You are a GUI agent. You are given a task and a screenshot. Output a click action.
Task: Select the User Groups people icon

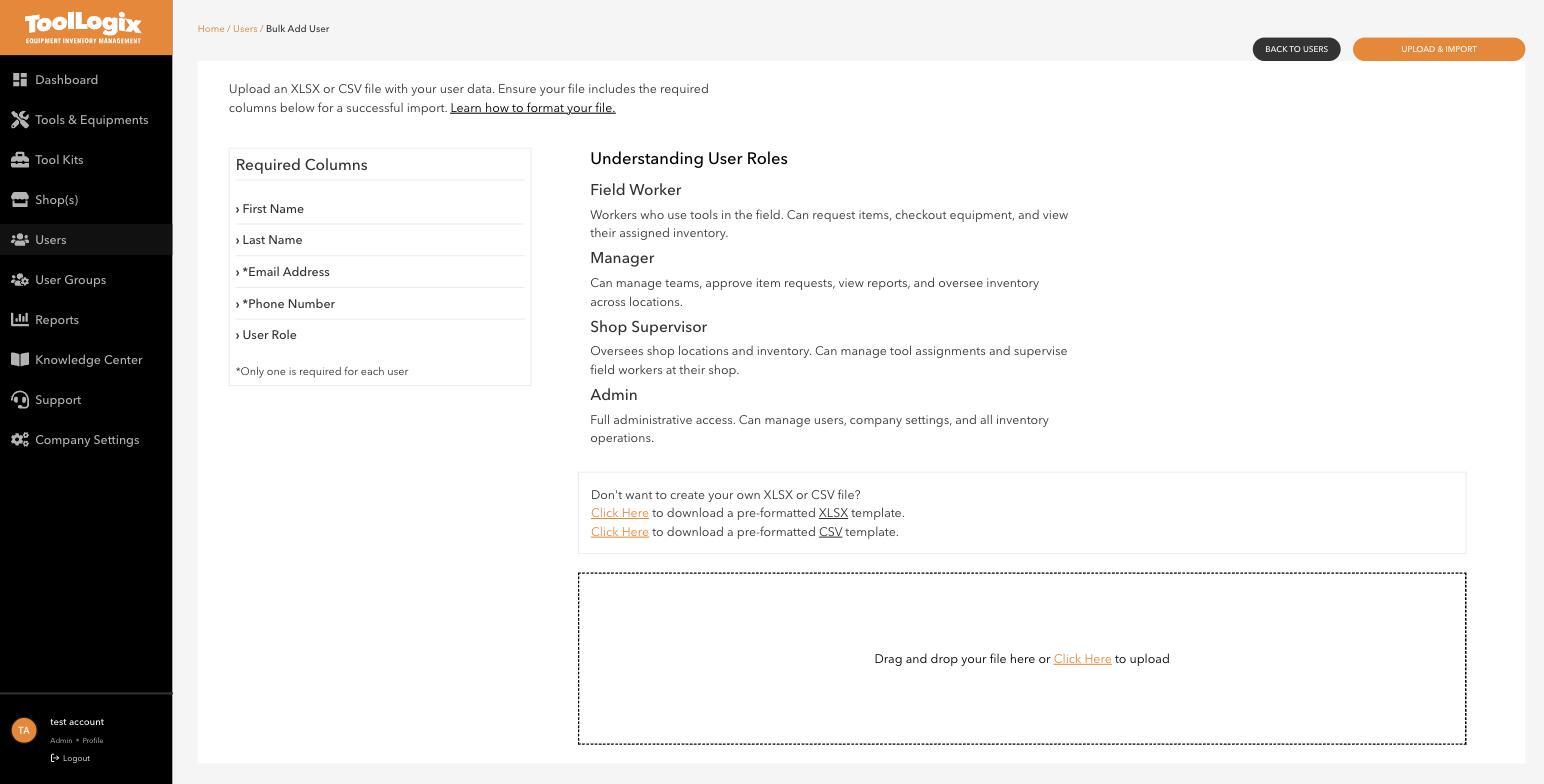pyautogui.click(x=20, y=280)
